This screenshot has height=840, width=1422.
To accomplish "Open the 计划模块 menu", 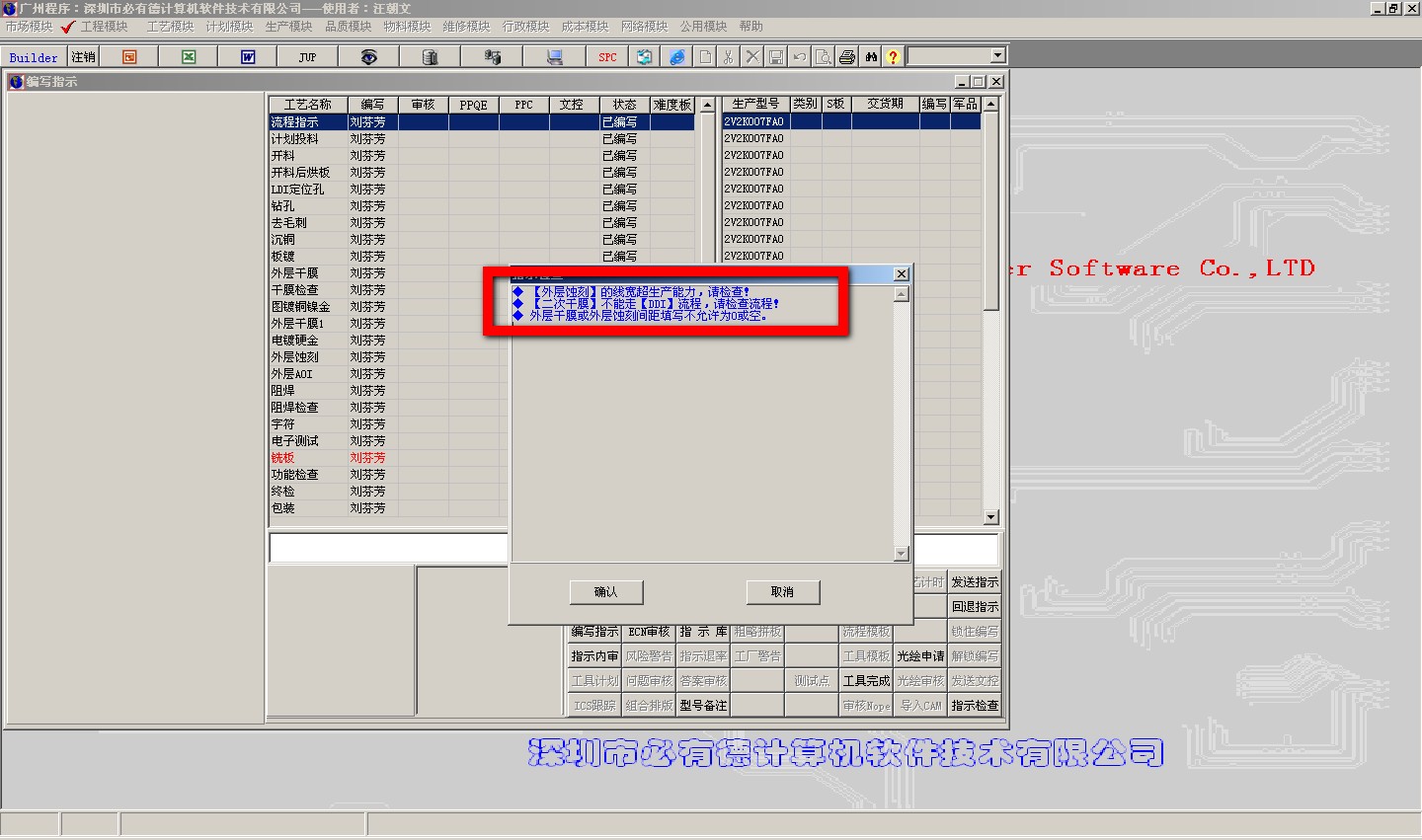I will click(x=229, y=27).
